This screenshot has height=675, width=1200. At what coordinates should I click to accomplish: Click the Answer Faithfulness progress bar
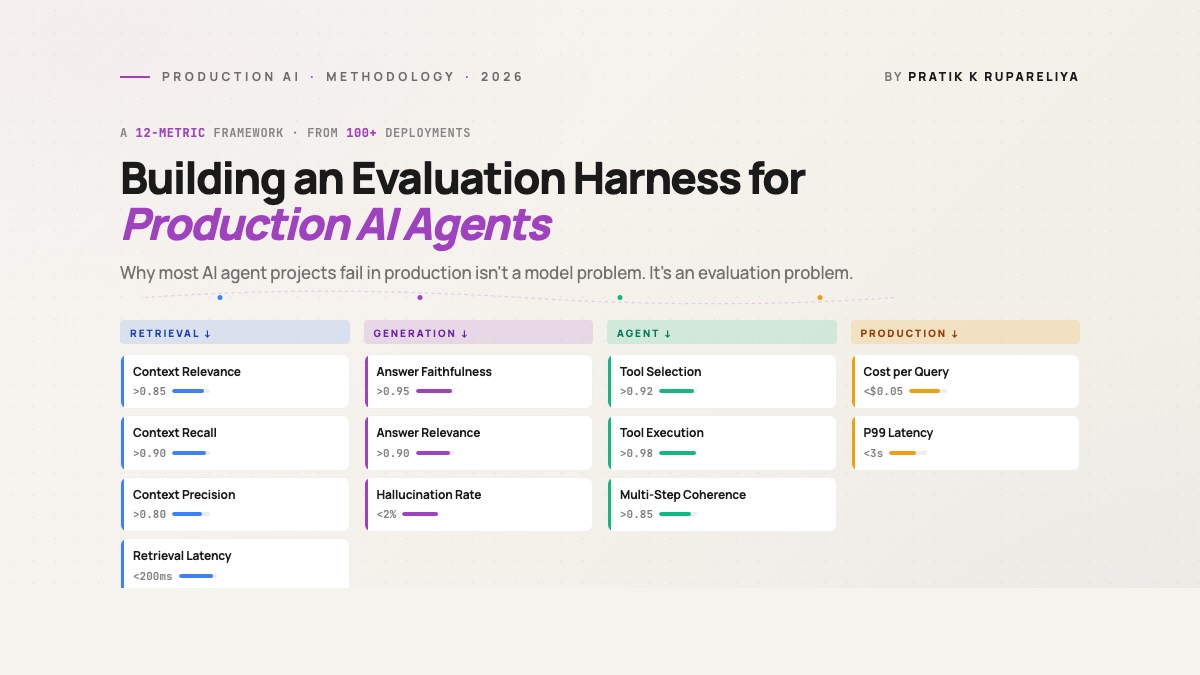435,391
